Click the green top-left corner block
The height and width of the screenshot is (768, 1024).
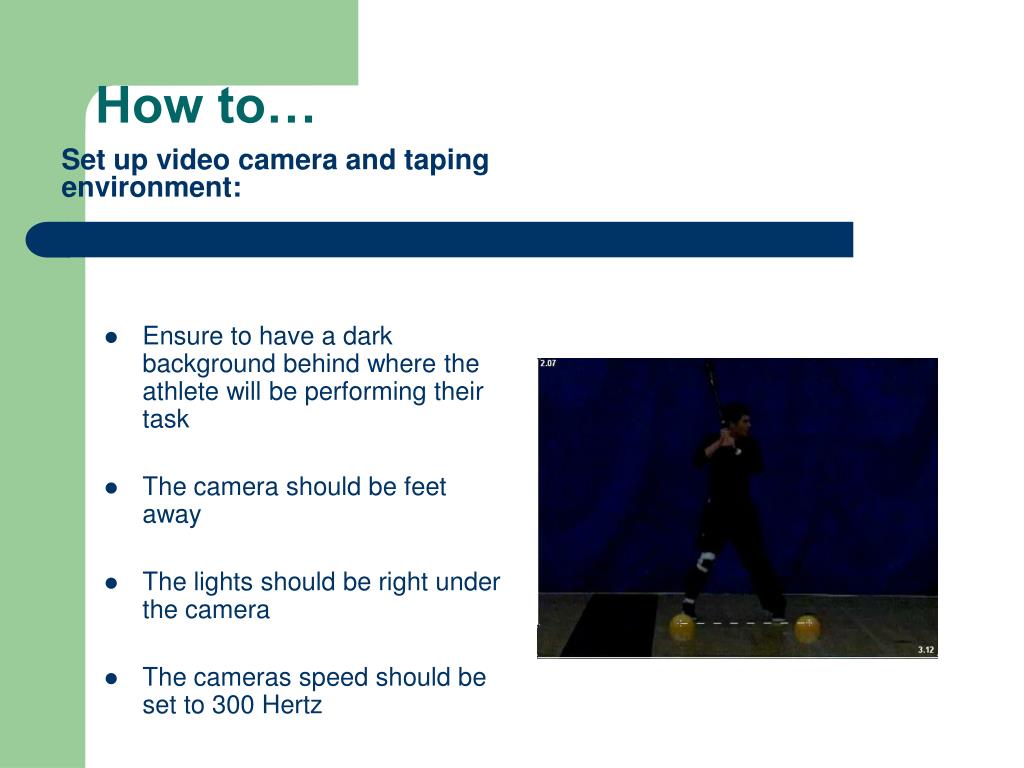click(x=179, y=42)
